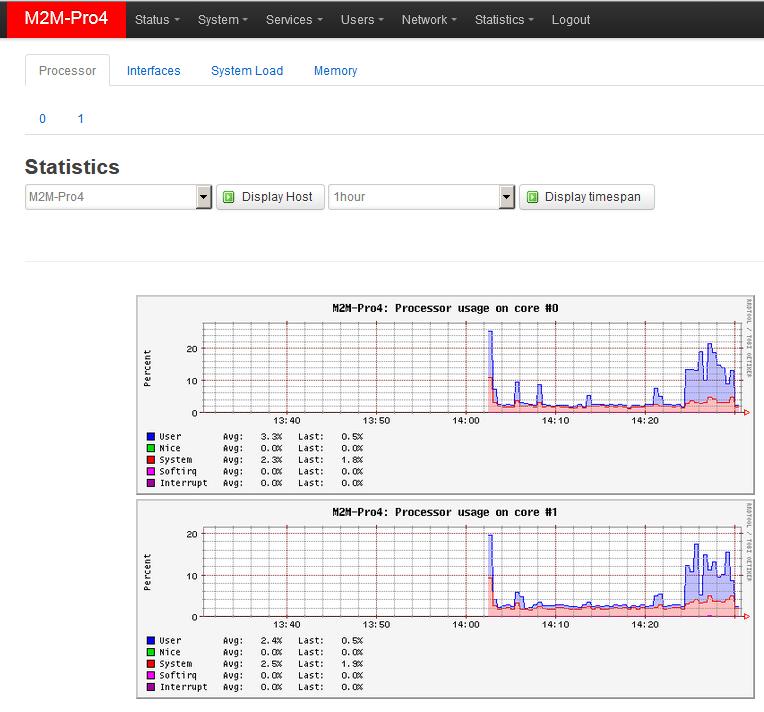Image resolution: width=764 pixels, height=712 pixels.
Task: Click the core #1 processor usage graph
Action: coord(445,599)
